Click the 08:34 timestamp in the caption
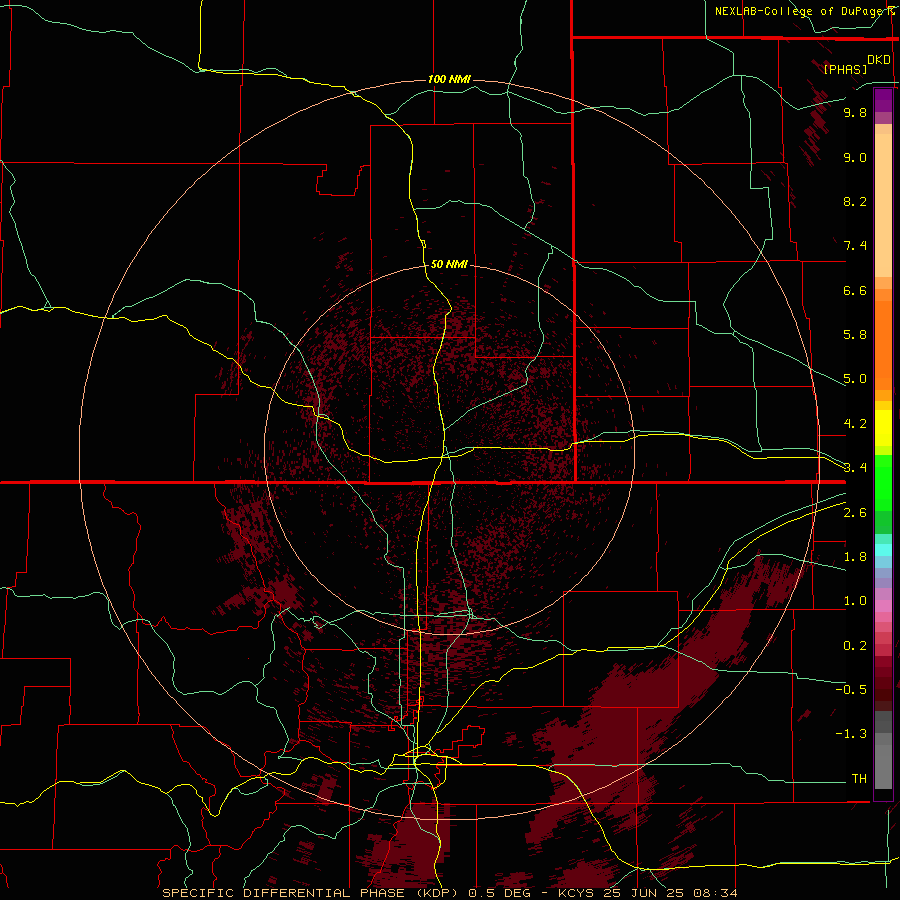 716,893
